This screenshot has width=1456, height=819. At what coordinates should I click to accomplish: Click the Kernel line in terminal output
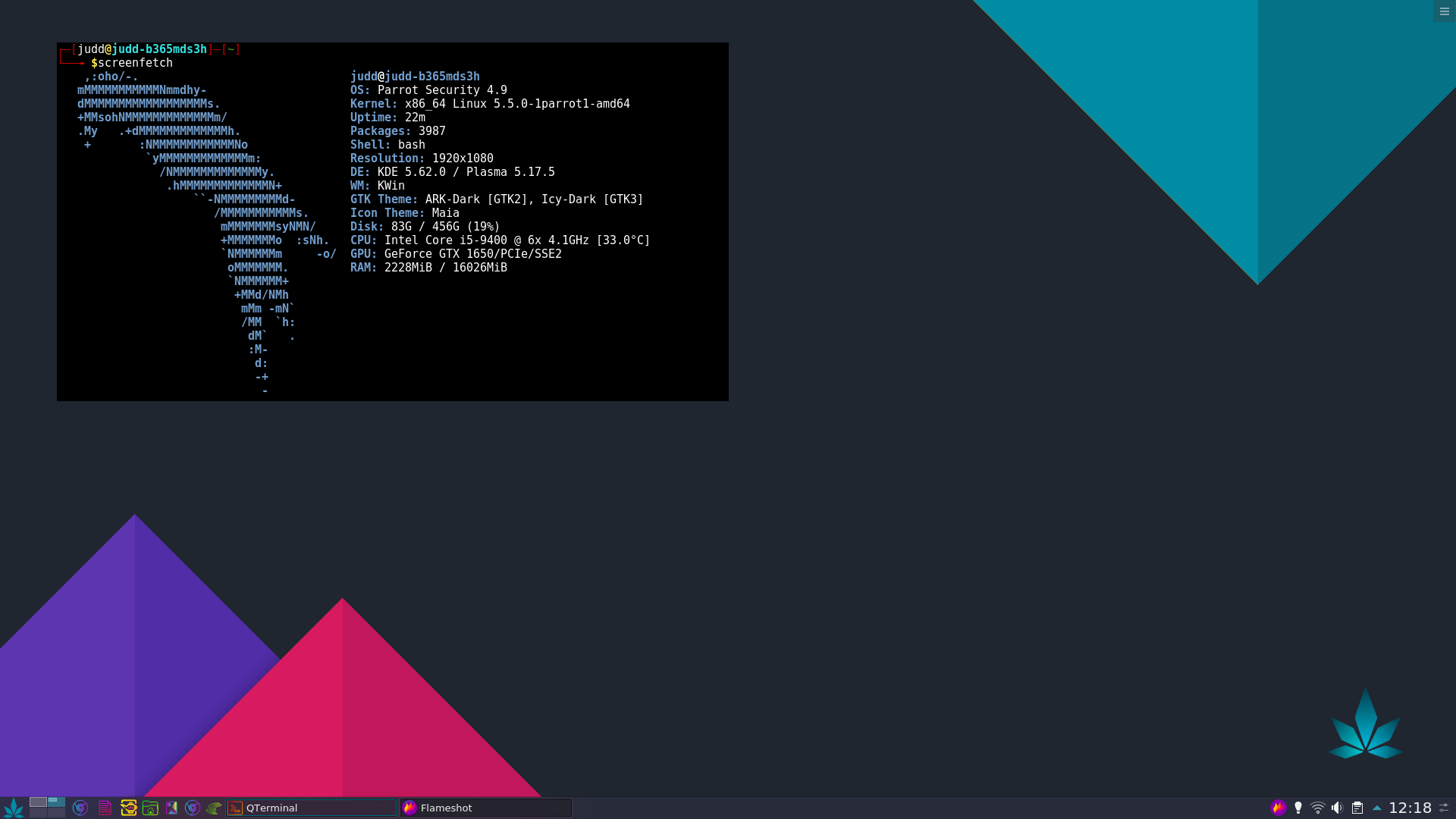[490, 104]
